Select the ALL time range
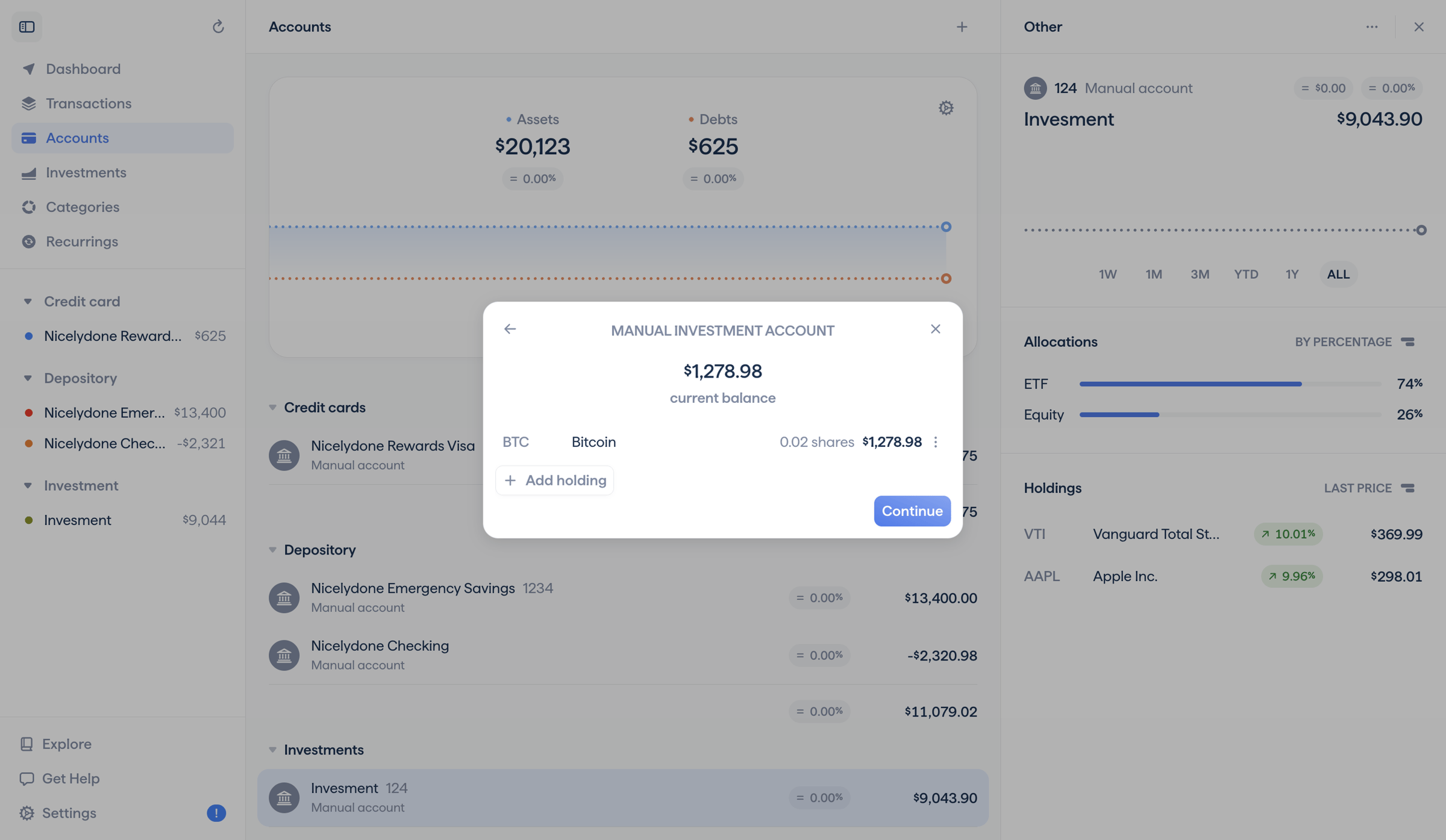 point(1338,275)
